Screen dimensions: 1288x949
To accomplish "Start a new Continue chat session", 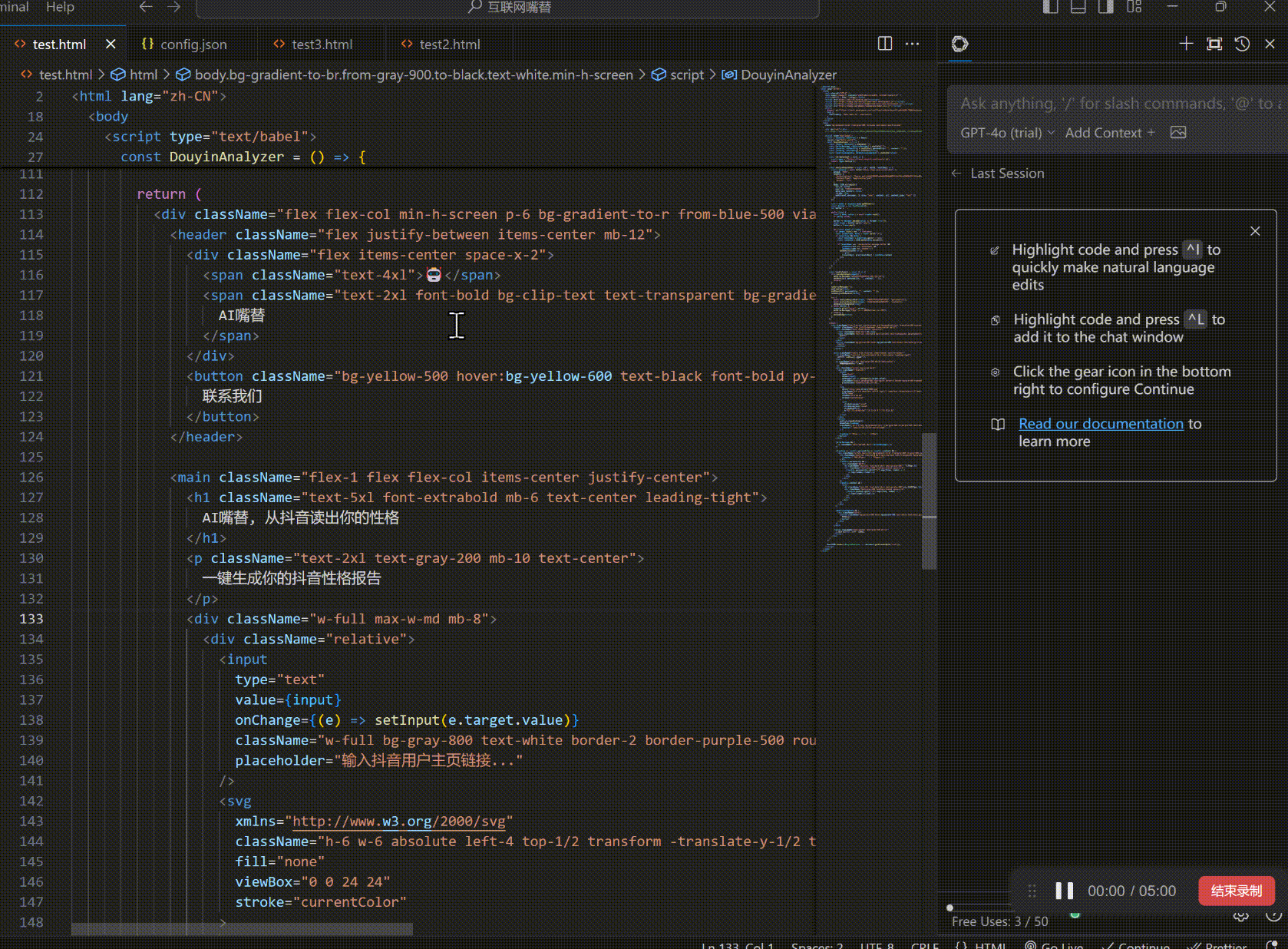I will 1186,44.
